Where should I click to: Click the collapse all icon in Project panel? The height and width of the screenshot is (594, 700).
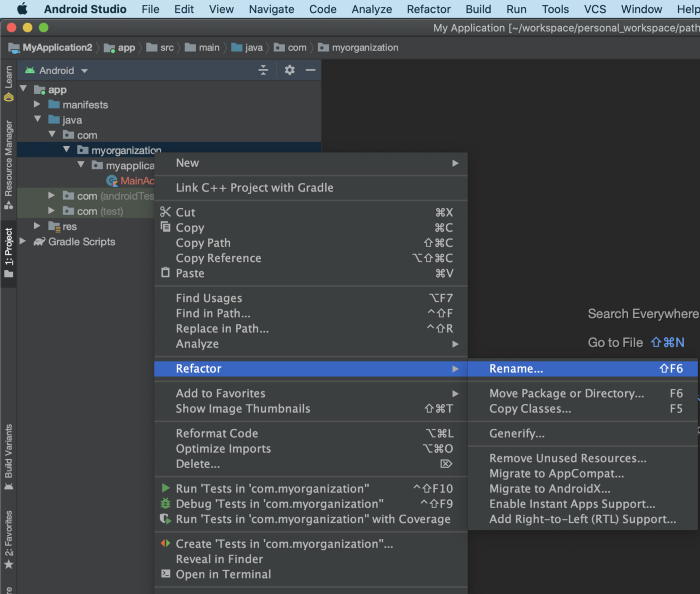[264, 70]
